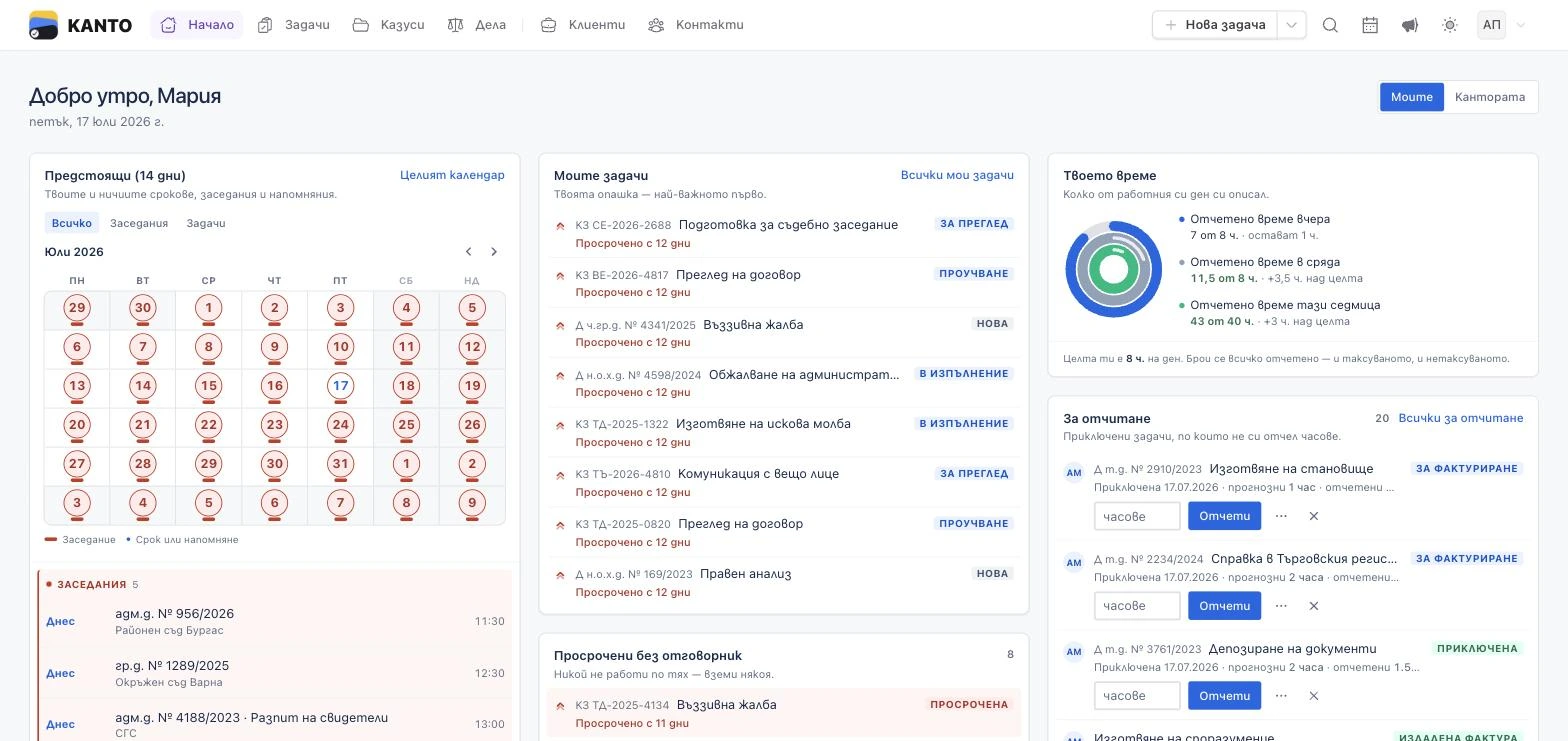Open more options for Депозиране на документи
Viewport: 1568px width, 741px height.
[x=1281, y=696]
